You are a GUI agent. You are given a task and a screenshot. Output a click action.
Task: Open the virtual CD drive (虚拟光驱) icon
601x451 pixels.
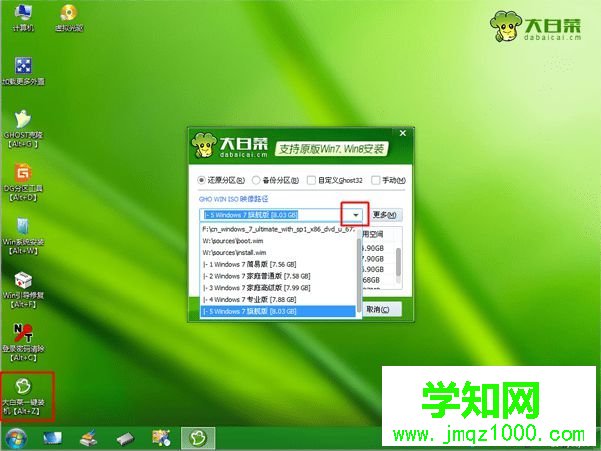[69, 18]
